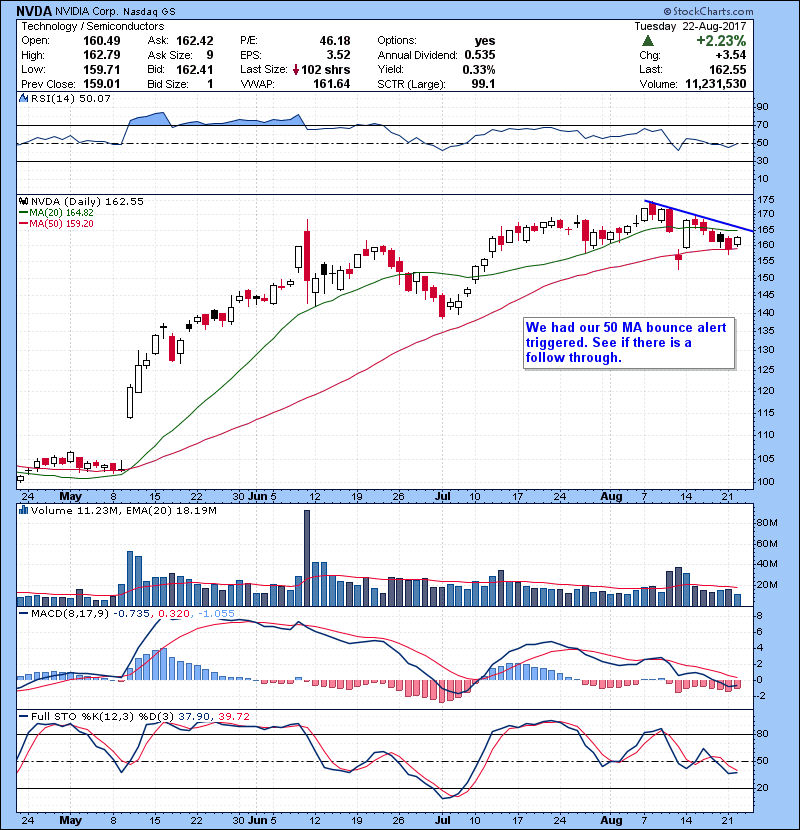Click the Bid price 162.41

[x=195, y=70]
